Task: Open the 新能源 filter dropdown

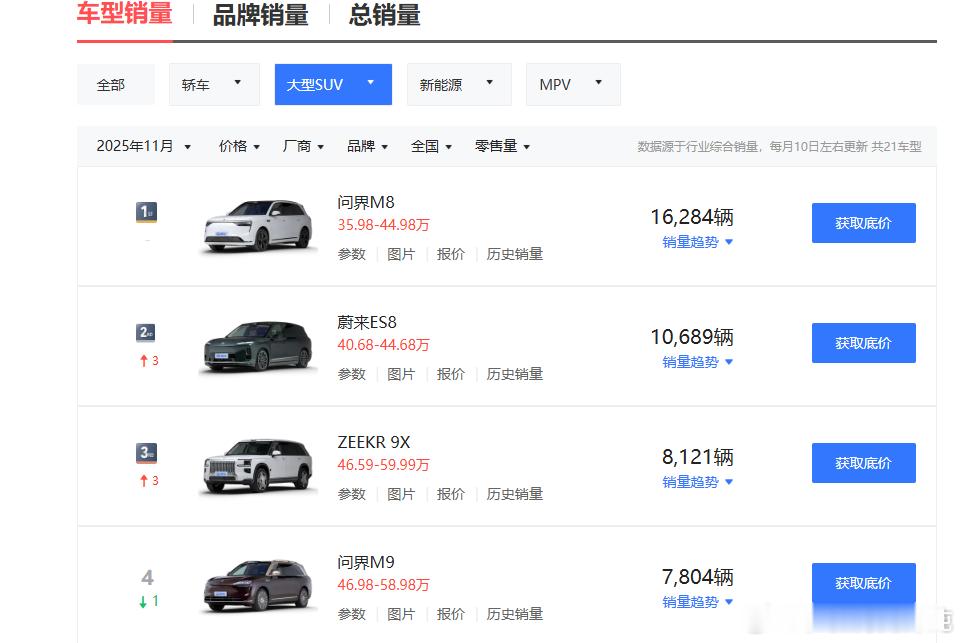Action: (x=458, y=84)
